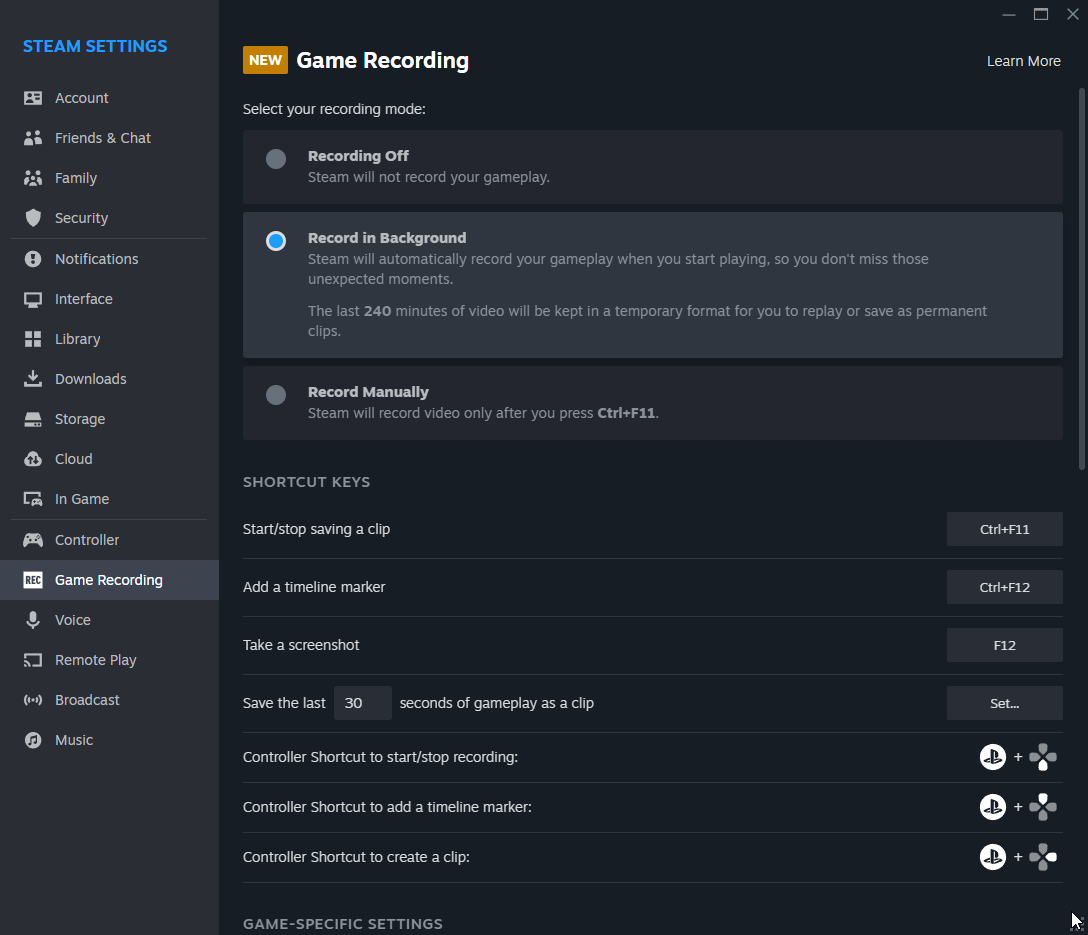Change the F12 screenshot shortcut key
Viewport: 1088px width, 935px height.
tap(1004, 645)
